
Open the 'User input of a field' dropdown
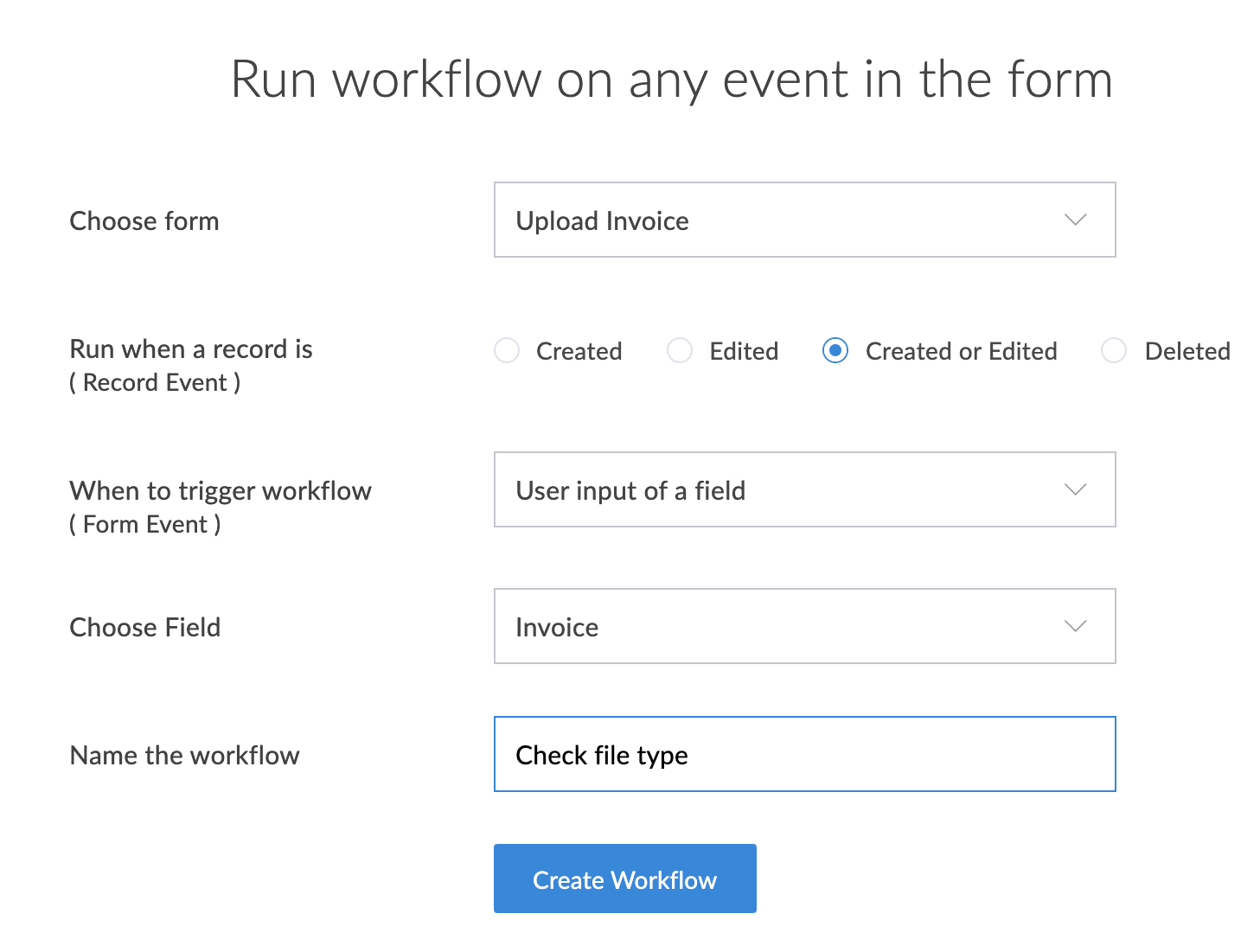(778, 489)
